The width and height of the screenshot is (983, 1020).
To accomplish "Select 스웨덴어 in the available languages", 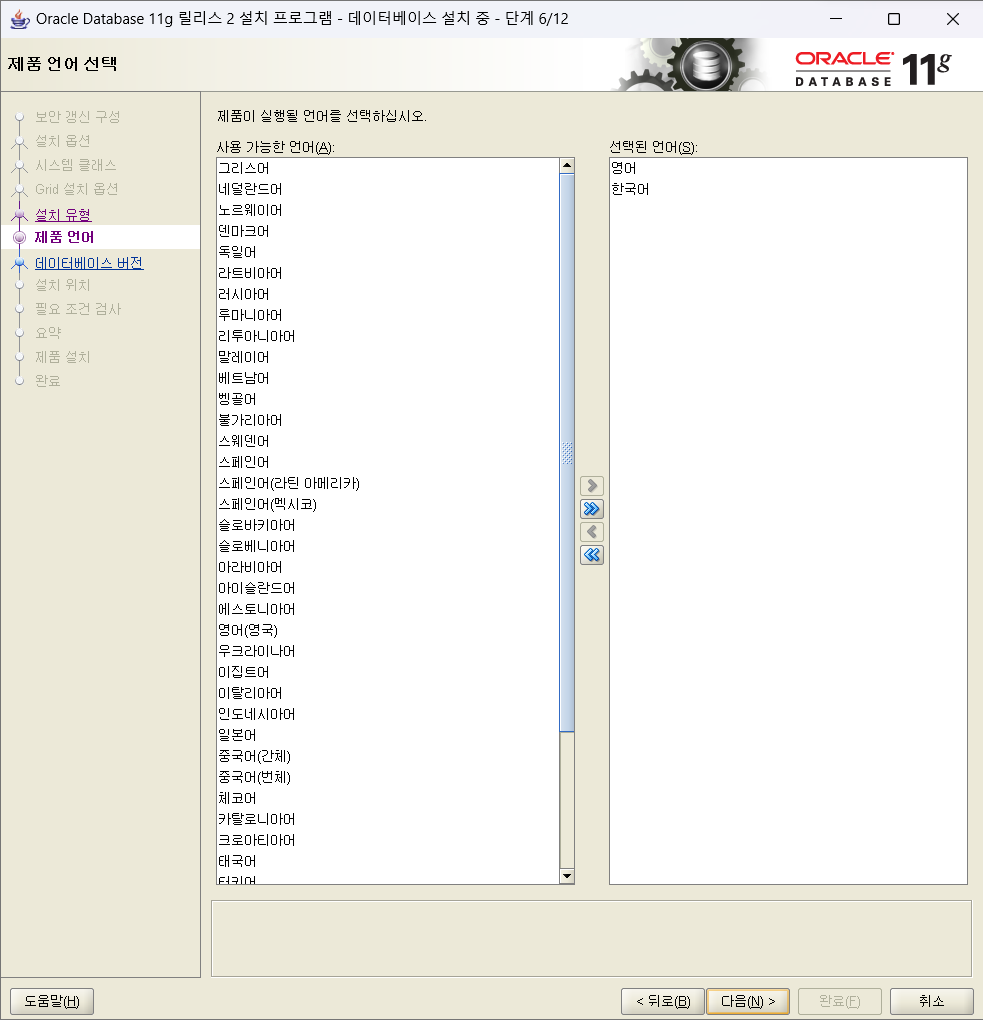I will point(388,441).
